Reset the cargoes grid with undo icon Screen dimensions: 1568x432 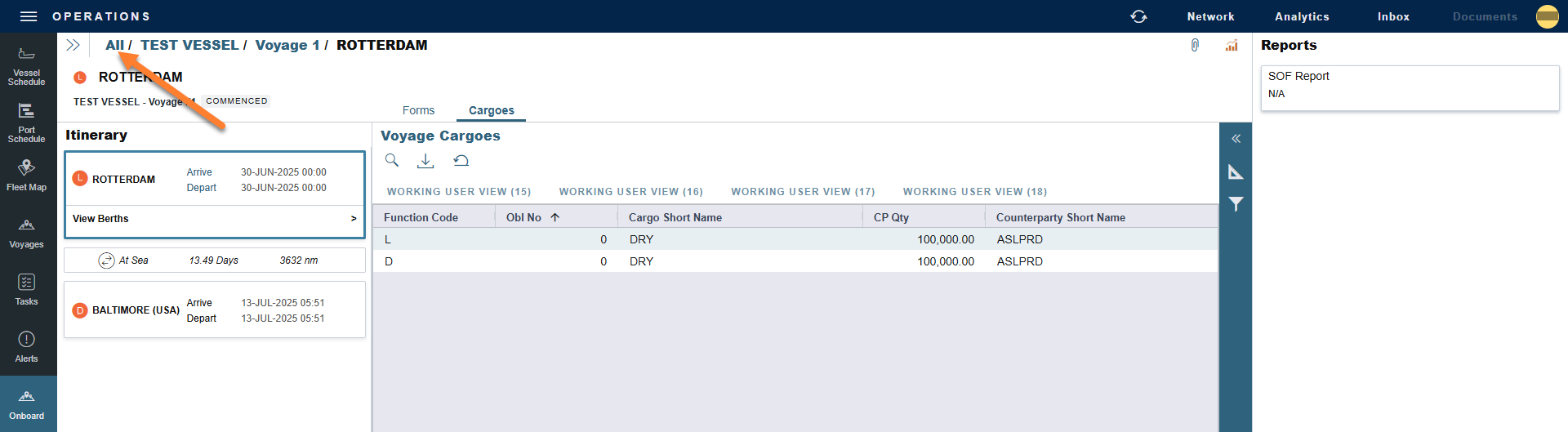(x=461, y=161)
